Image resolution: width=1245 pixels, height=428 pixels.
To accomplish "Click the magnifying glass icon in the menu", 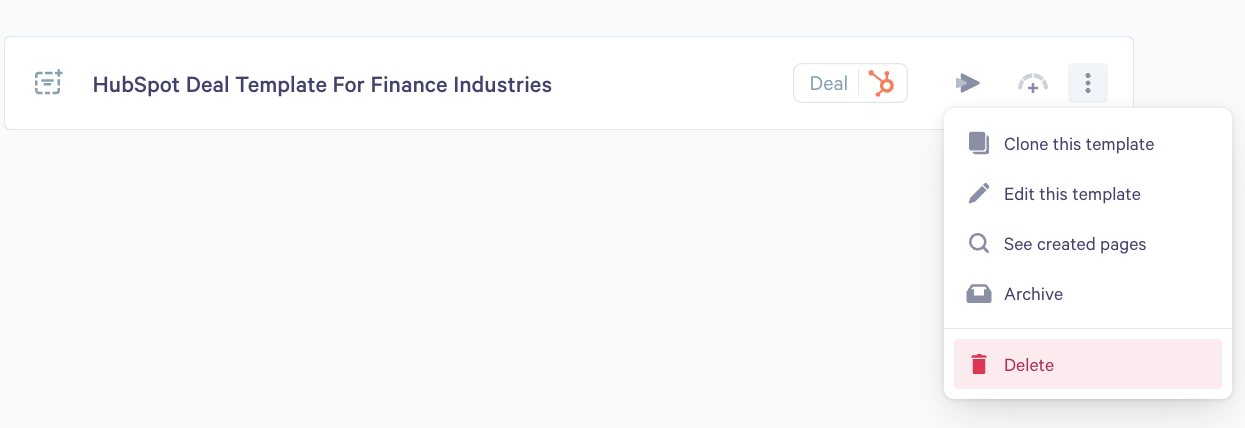I will click(979, 244).
